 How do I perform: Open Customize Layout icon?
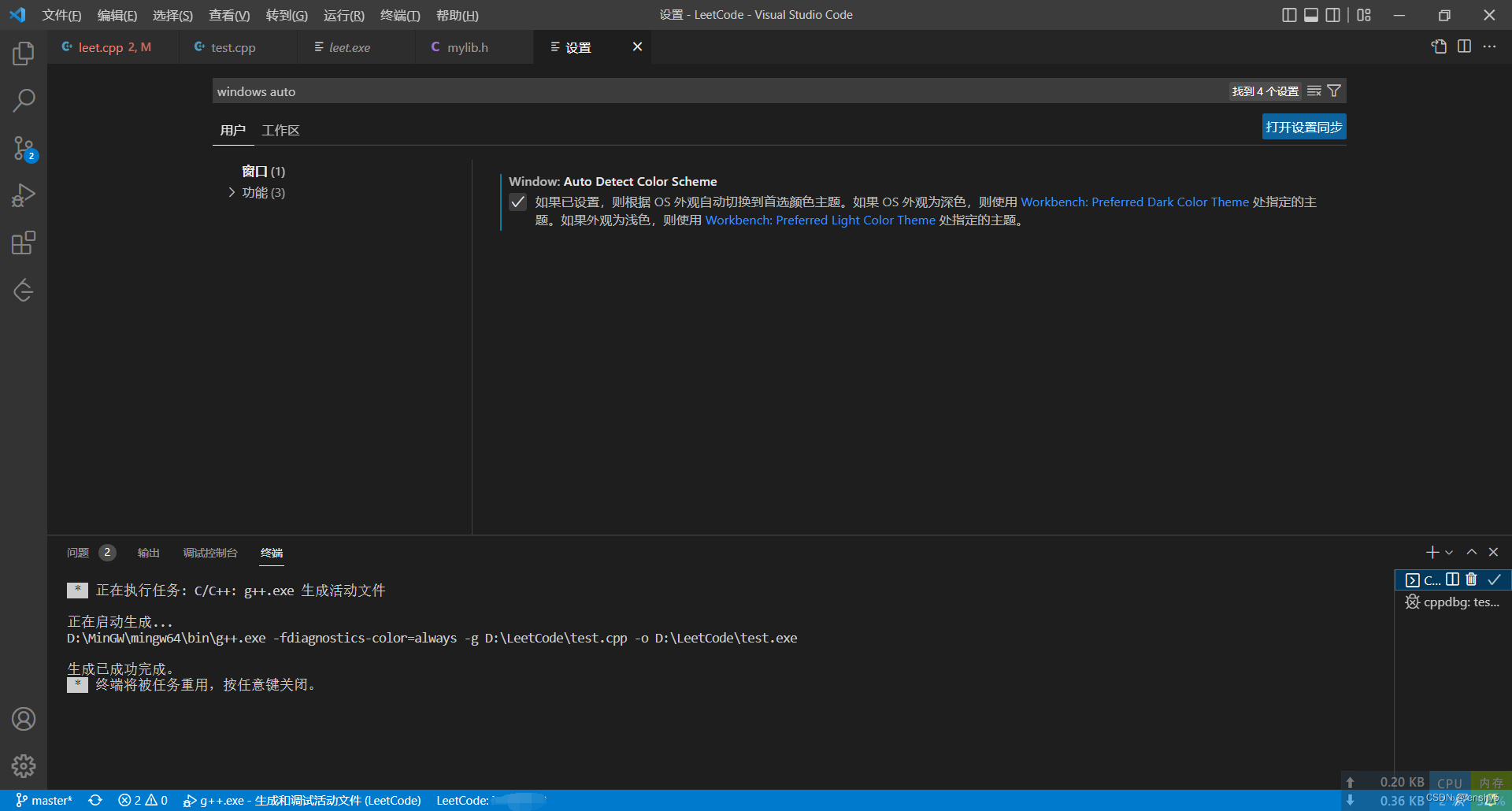[x=1364, y=15]
